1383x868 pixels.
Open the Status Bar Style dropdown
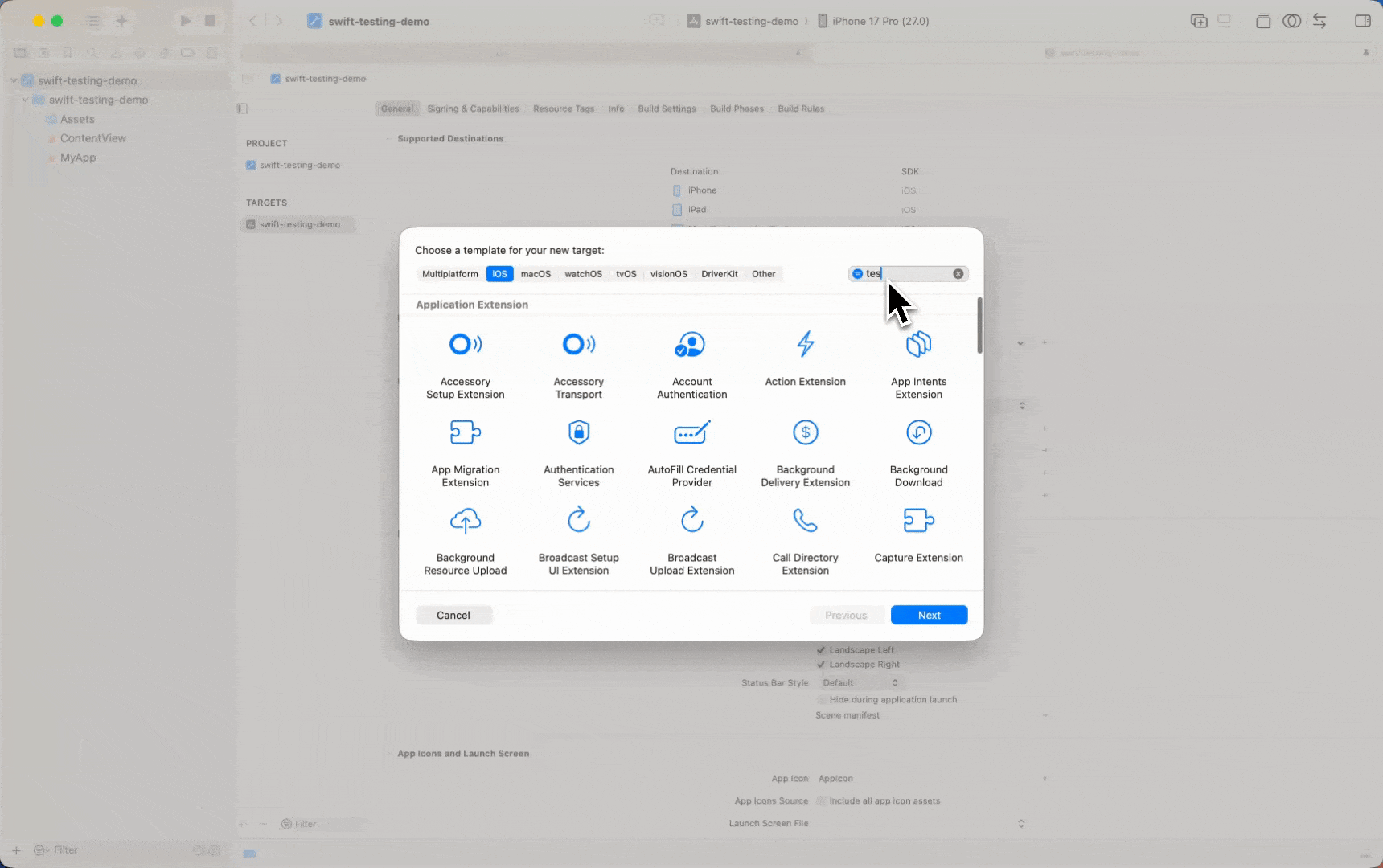click(860, 683)
